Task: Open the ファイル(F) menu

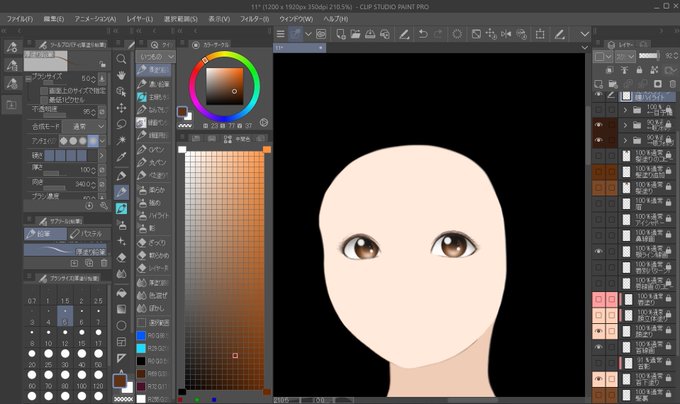Action: pyautogui.click(x=20, y=19)
